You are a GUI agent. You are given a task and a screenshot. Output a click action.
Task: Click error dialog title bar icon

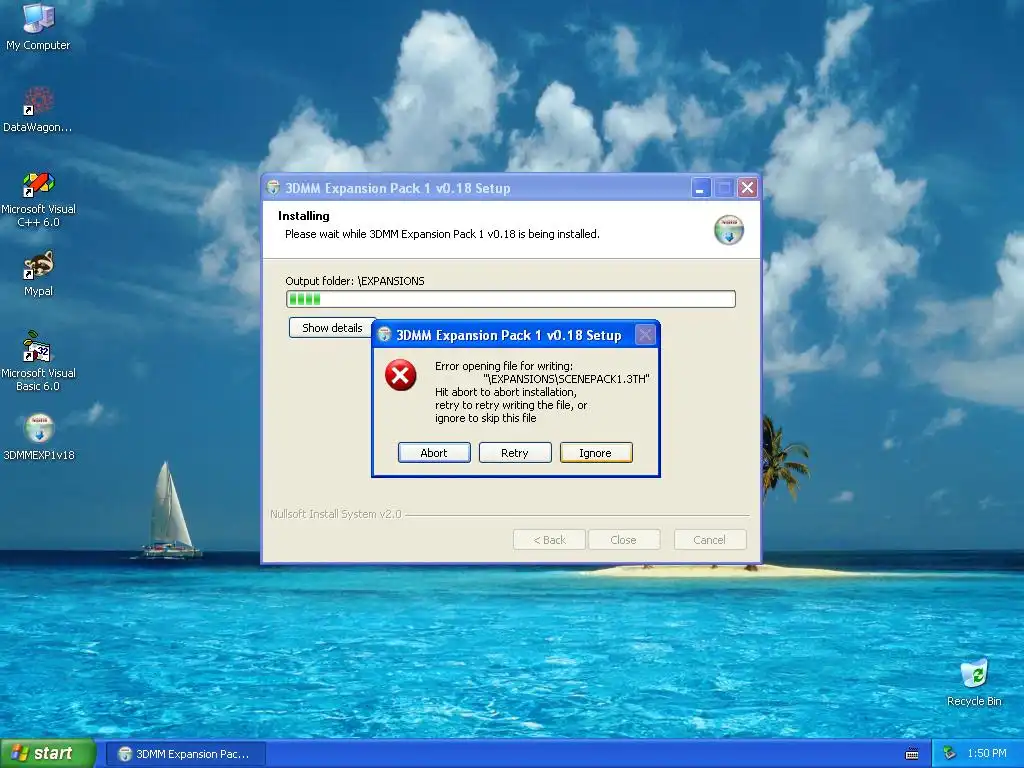click(x=385, y=335)
